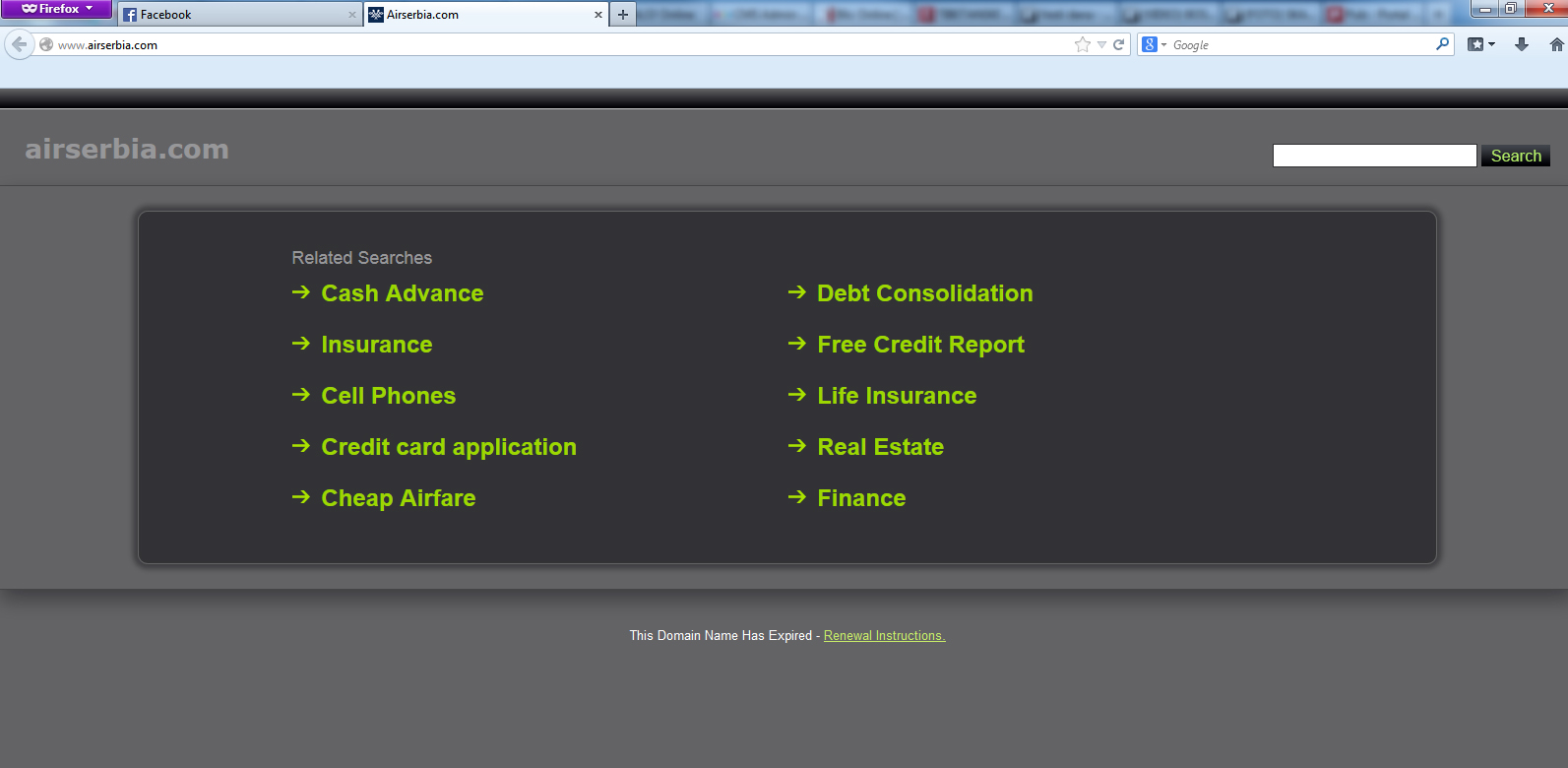Viewport: 1568px width, 768px height.
Task: Open the Debt Consolidation link
Action: point(924,293)
